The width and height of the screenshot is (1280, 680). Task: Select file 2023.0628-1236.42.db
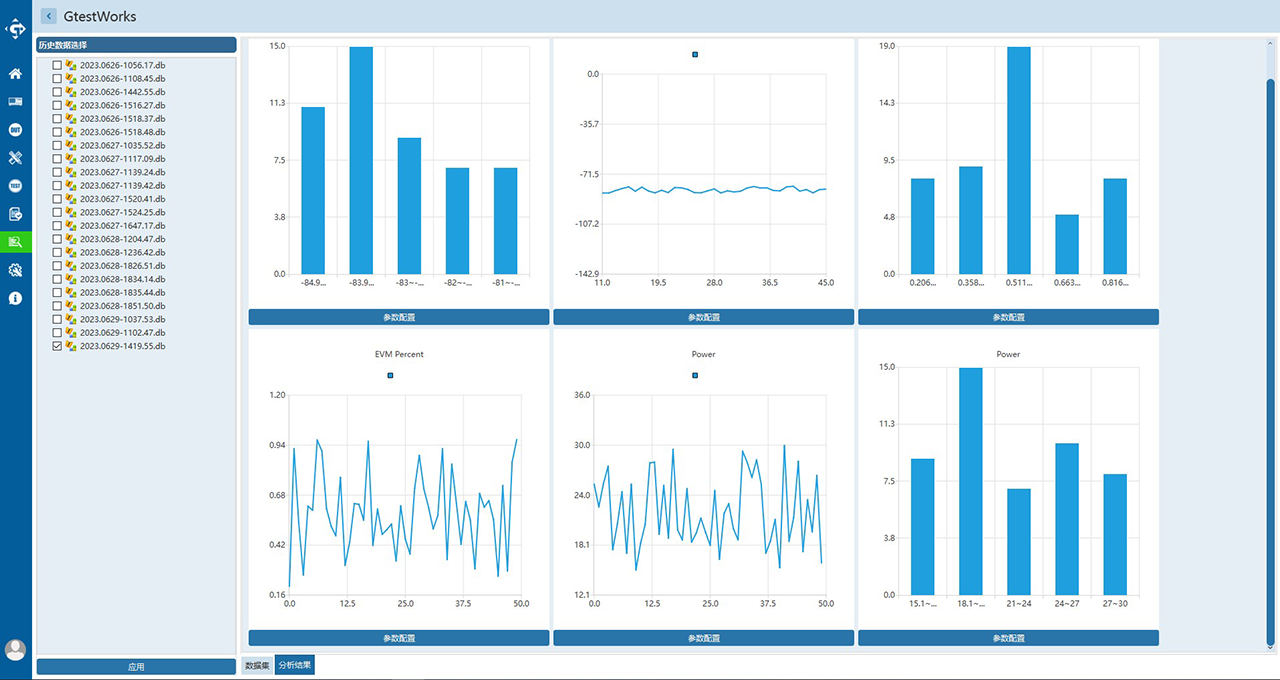(123, 252)
